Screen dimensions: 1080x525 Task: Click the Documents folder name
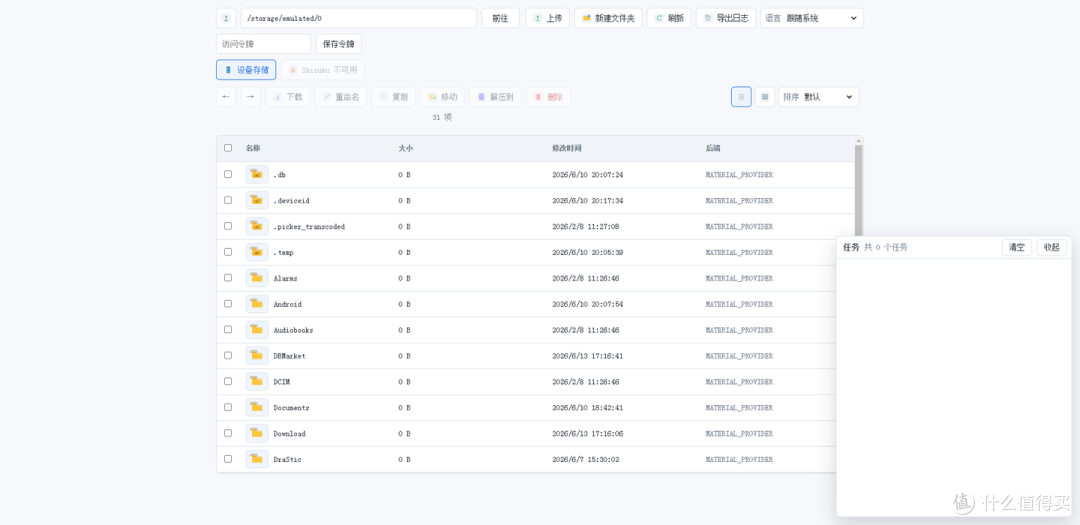(x=291, y=408)
